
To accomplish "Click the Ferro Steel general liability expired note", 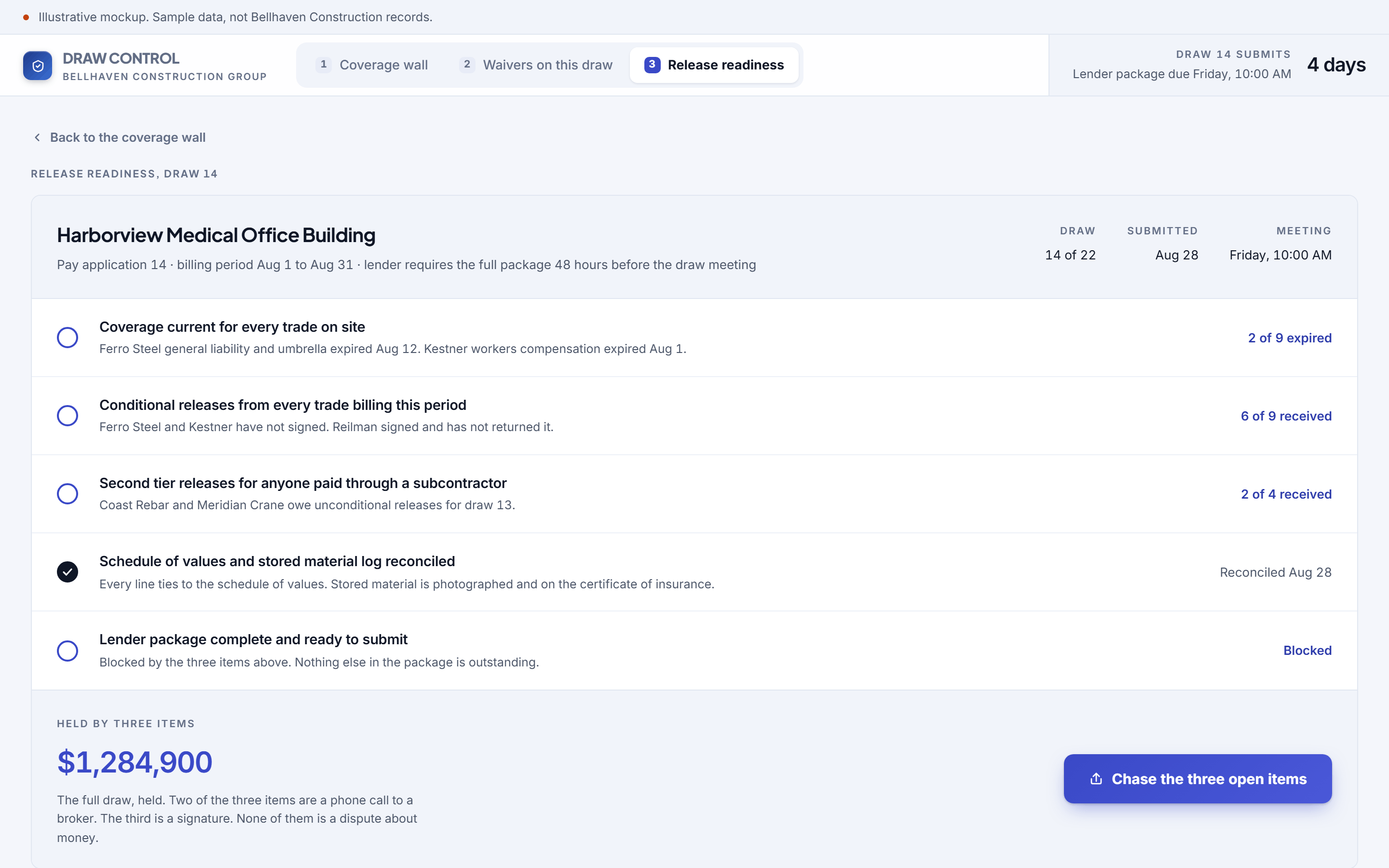I will (393, 349).
